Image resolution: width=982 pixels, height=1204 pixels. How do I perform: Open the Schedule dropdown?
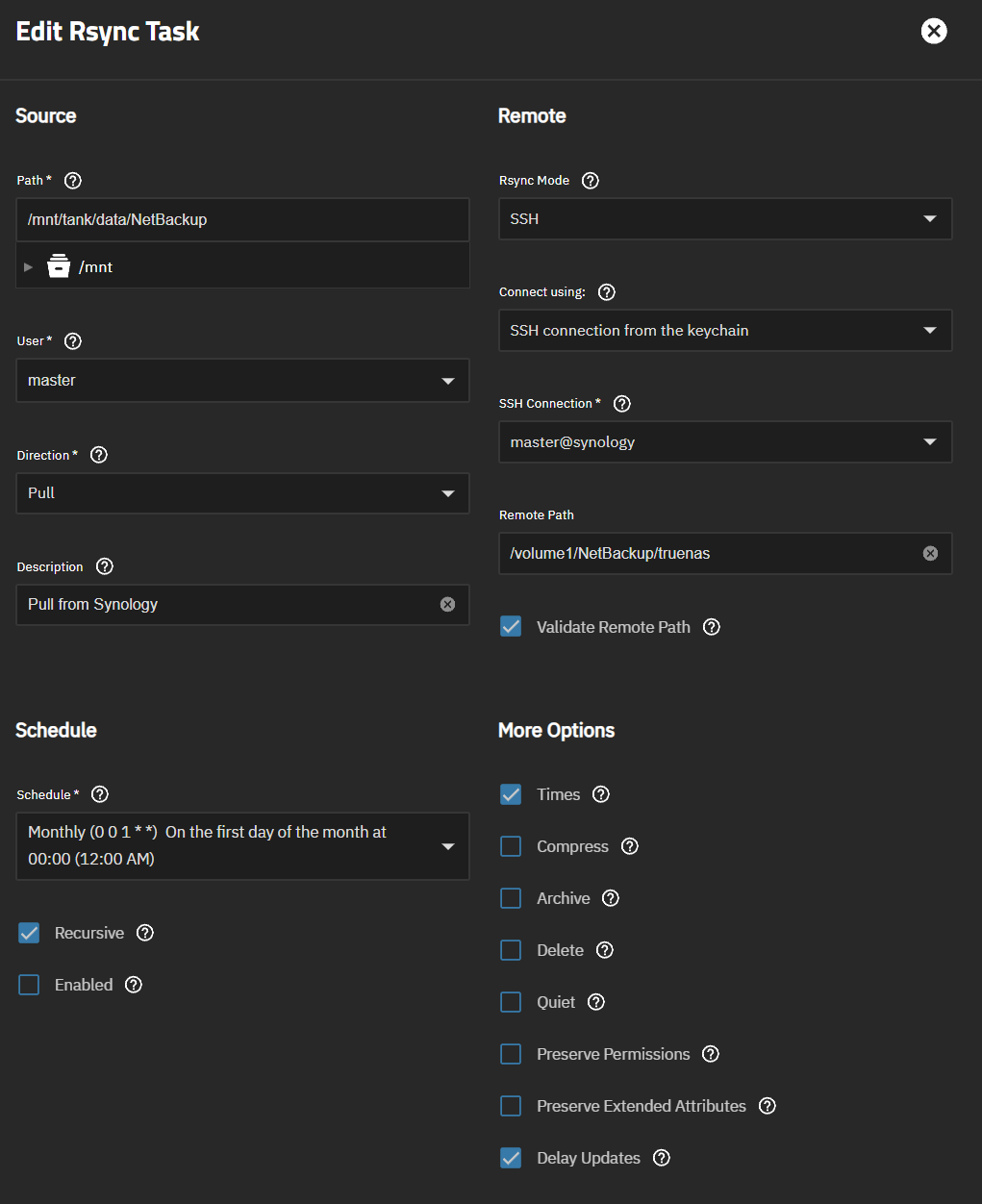(x=241, y=845)
